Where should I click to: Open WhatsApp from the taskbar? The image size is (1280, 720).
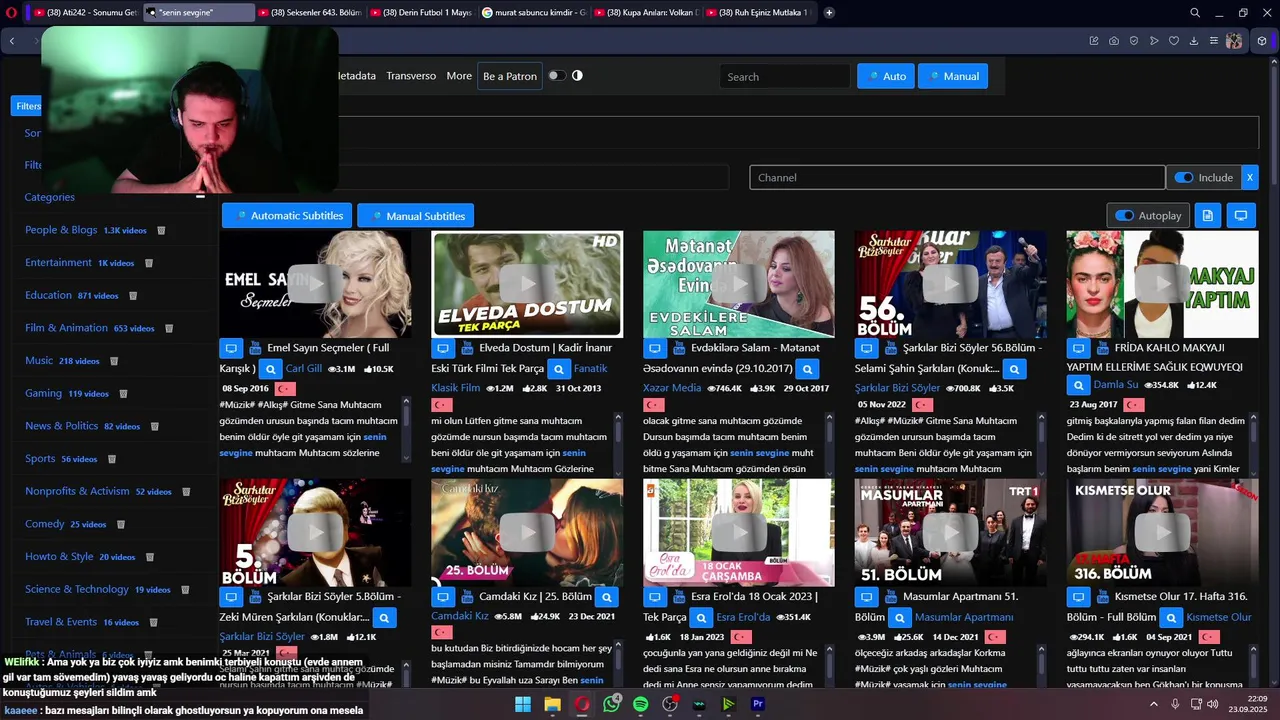[x=611, y=704]
